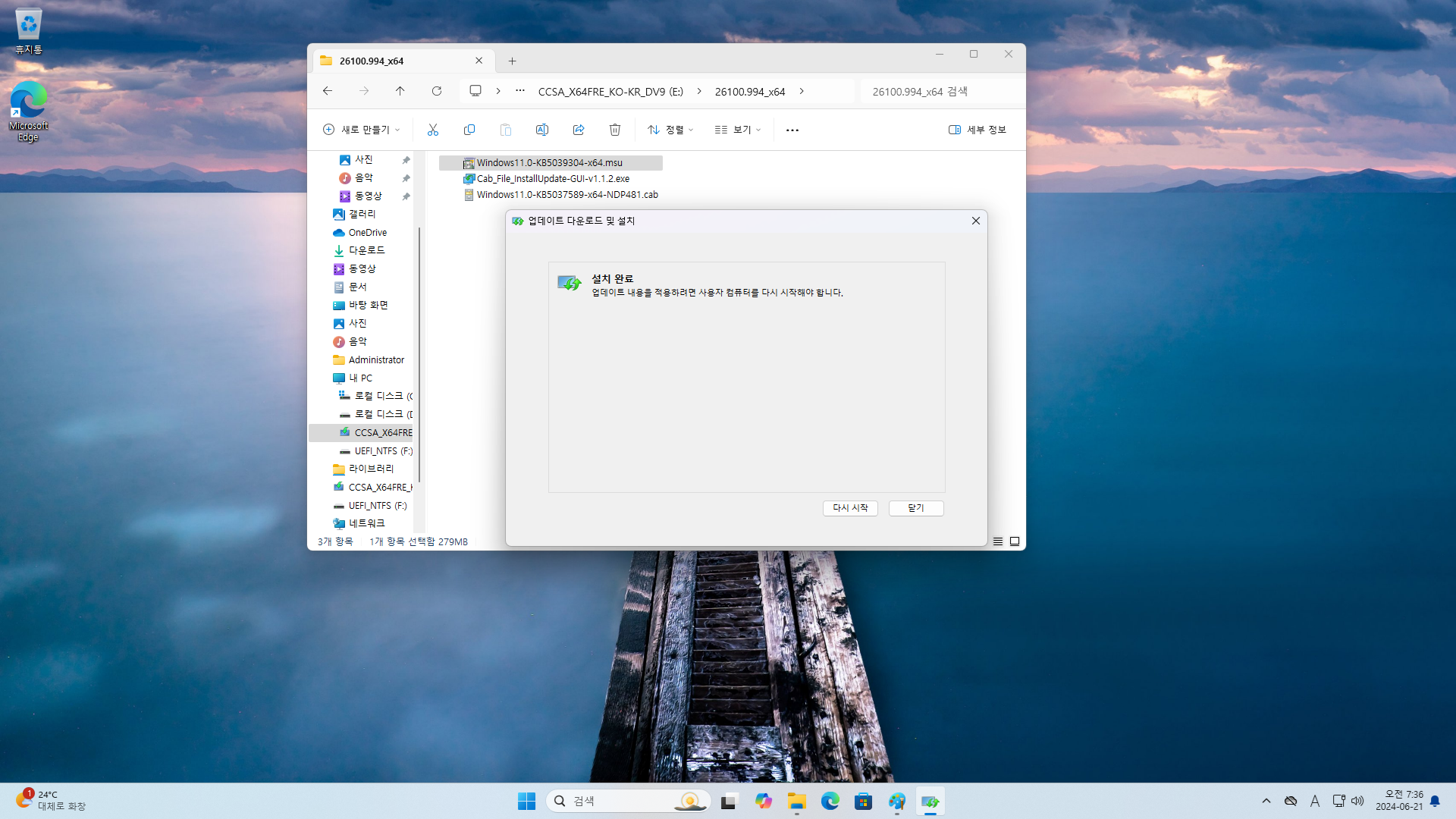Image resolution: width=1456 pixels, height=819 pixels.
Task: Click the Cut scissors icon in toolbar
Action: coord(433,130)
